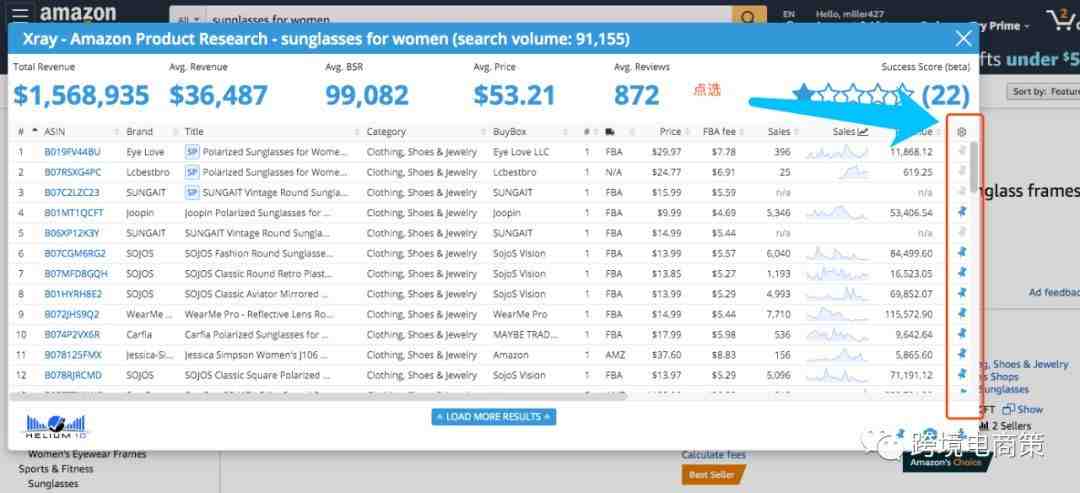Select FBA fee cell $8.83
The image size is (1080, 493).
coord(724,355)
